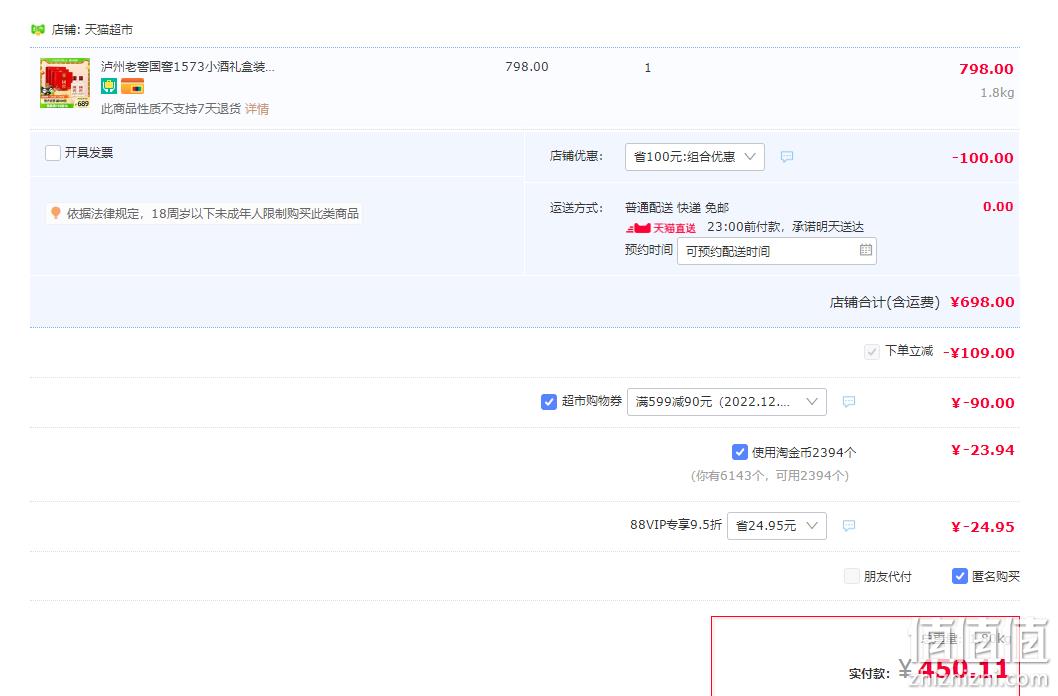Viewport: 1058px width, 696px height.
Task: Open the calendar icon in delivery time field
Action: point(866,250)
